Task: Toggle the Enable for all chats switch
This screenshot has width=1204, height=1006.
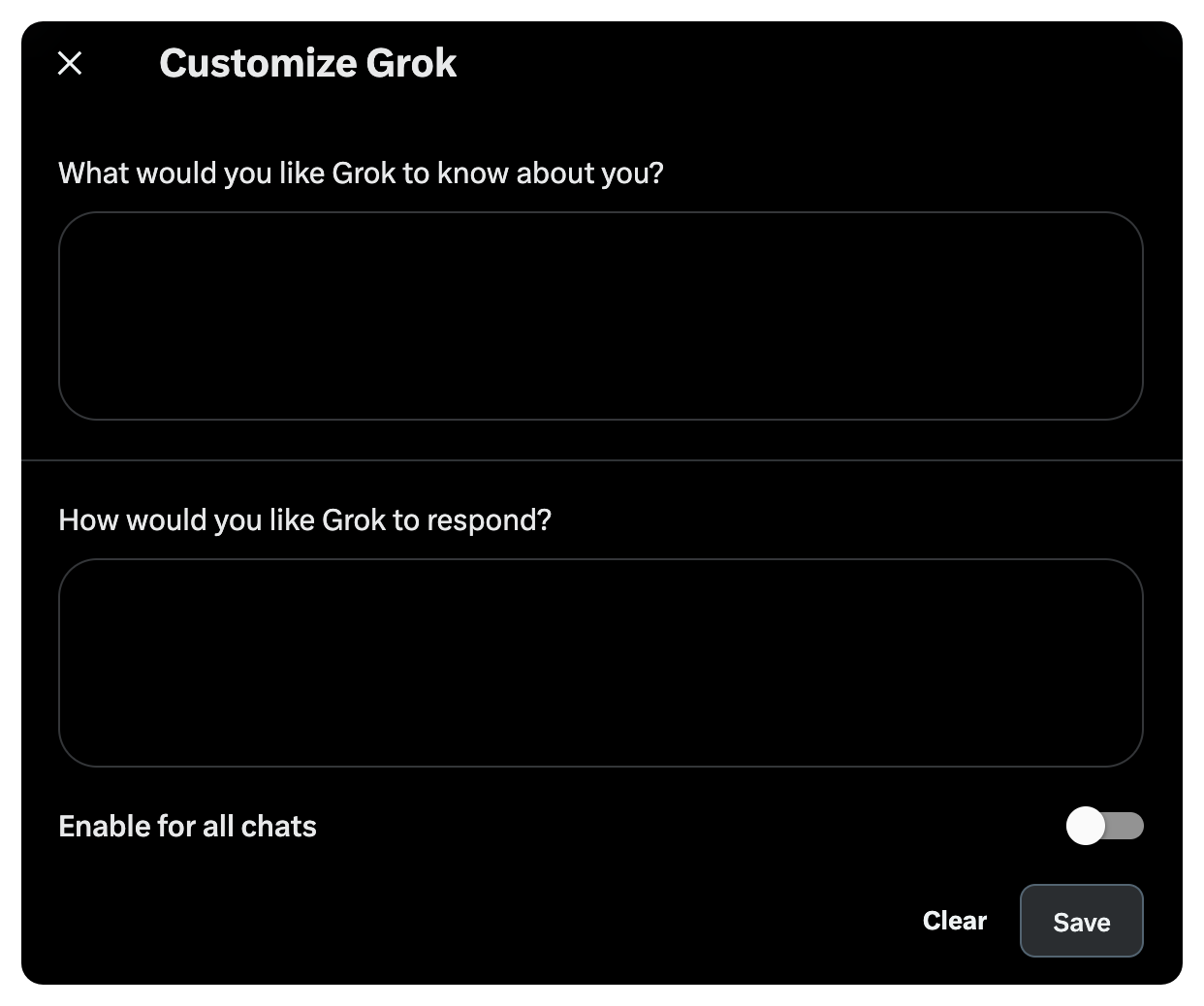Action: (x=1105, y=826)
